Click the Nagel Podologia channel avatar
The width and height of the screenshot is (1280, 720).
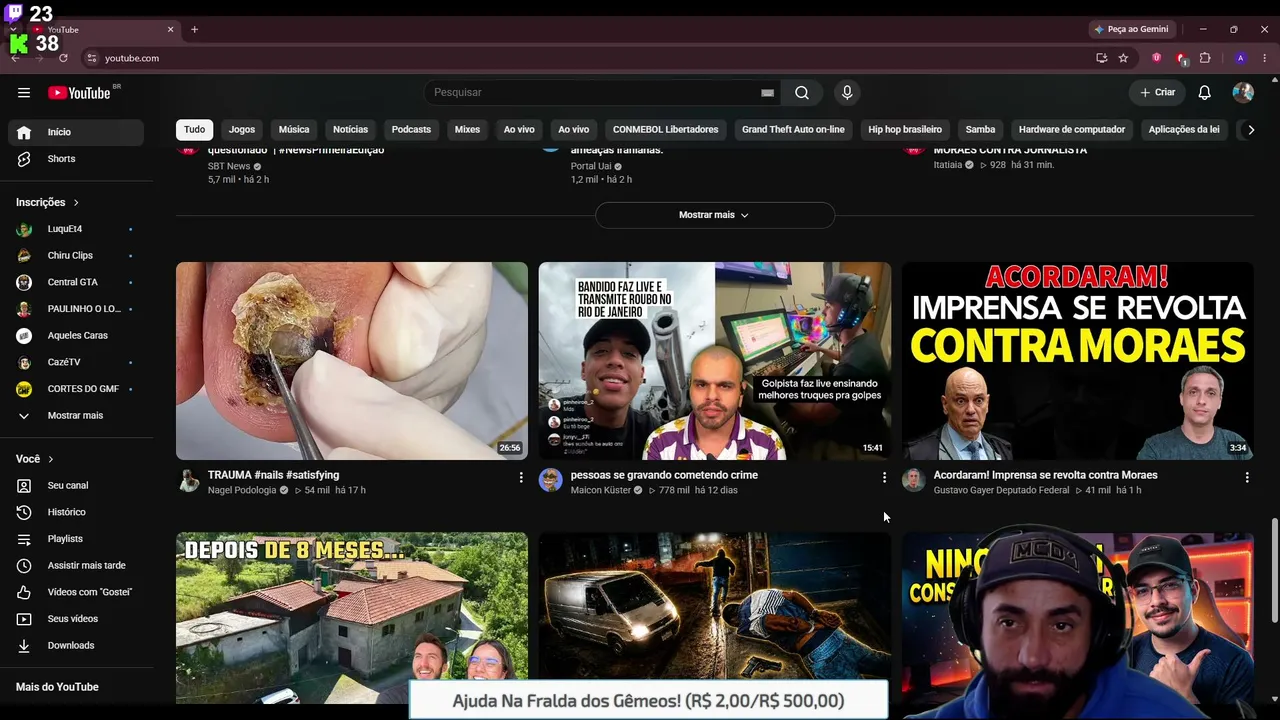tap(188, 480)
